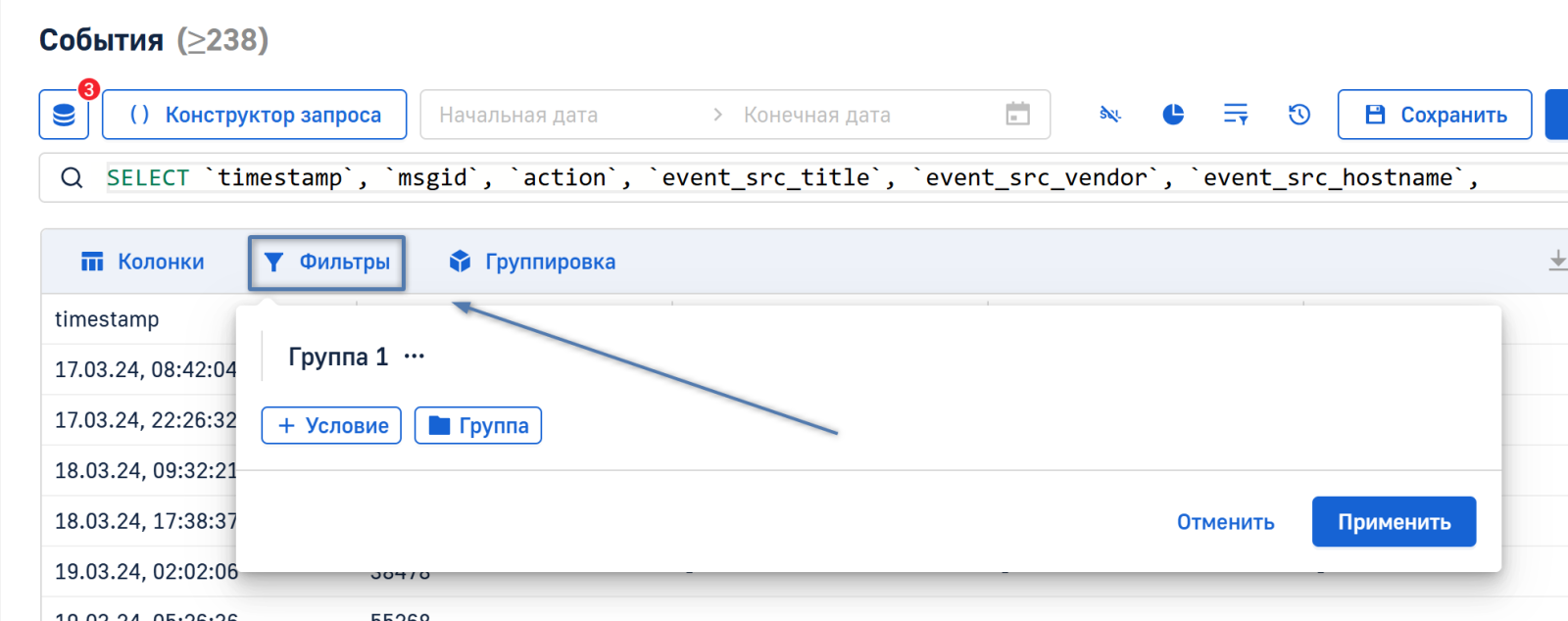Open query history clock icon
This screenshot has height=621, width=1568.
(x=1298, y=115)
